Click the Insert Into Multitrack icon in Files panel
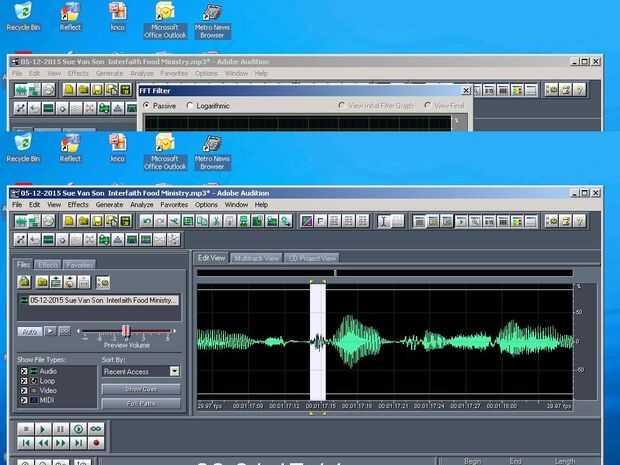This screenshot has width=620, height=465. tap(56, 282)
